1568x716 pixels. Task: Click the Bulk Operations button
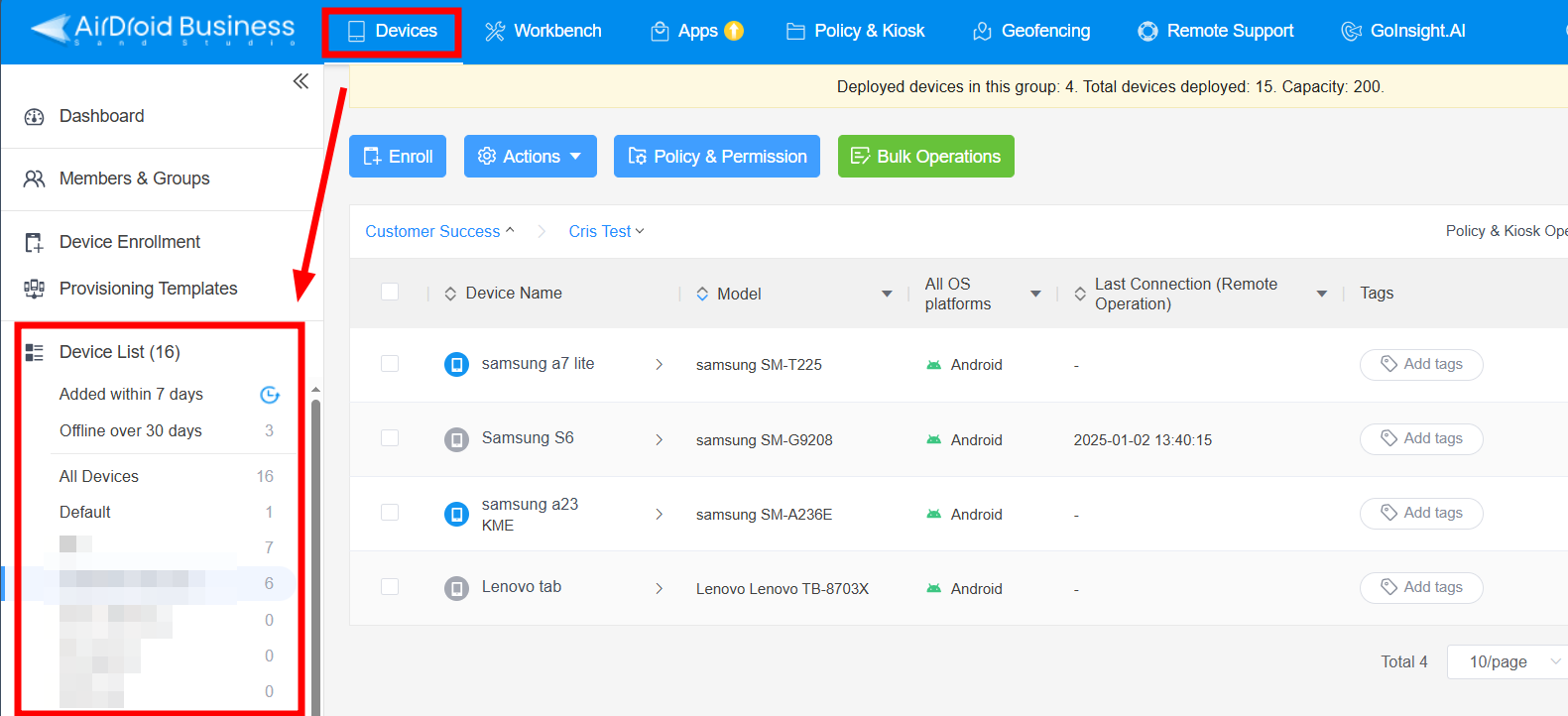tap(926, 157)
